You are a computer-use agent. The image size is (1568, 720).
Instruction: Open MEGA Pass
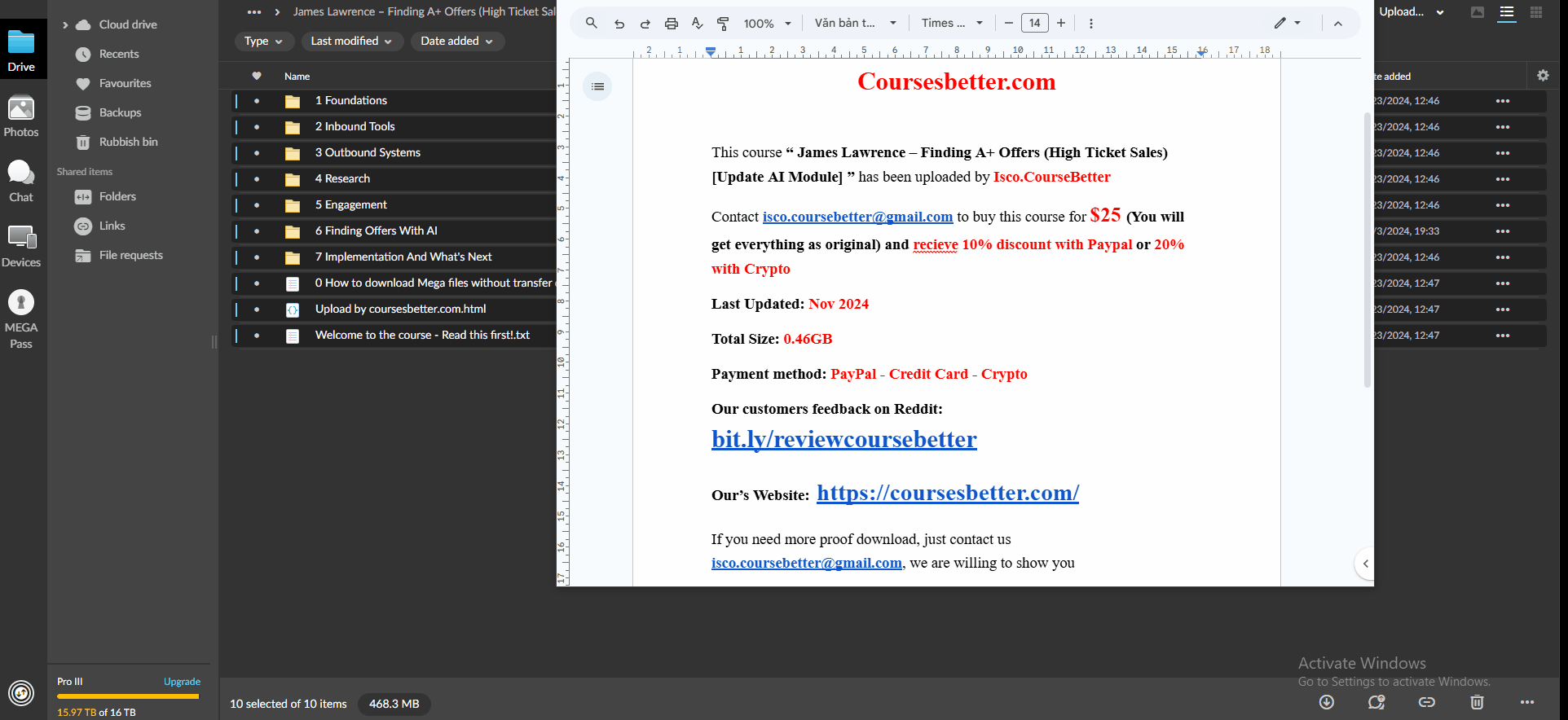click(21, 319)
